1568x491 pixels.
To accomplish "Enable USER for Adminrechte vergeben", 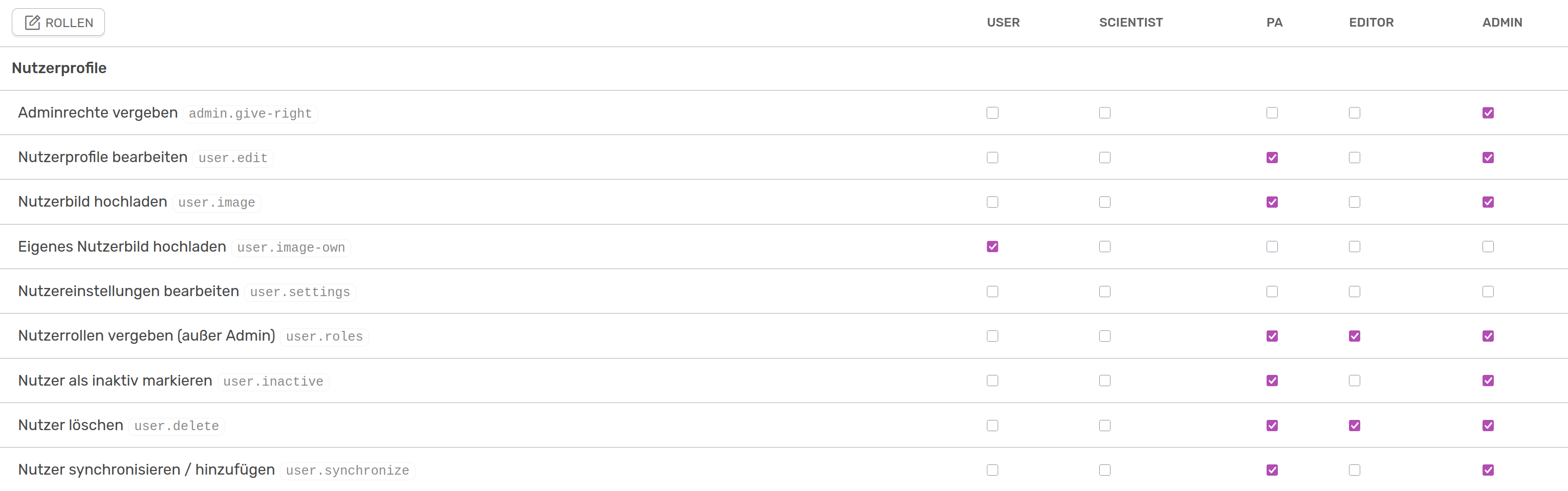I will [992, 113].
